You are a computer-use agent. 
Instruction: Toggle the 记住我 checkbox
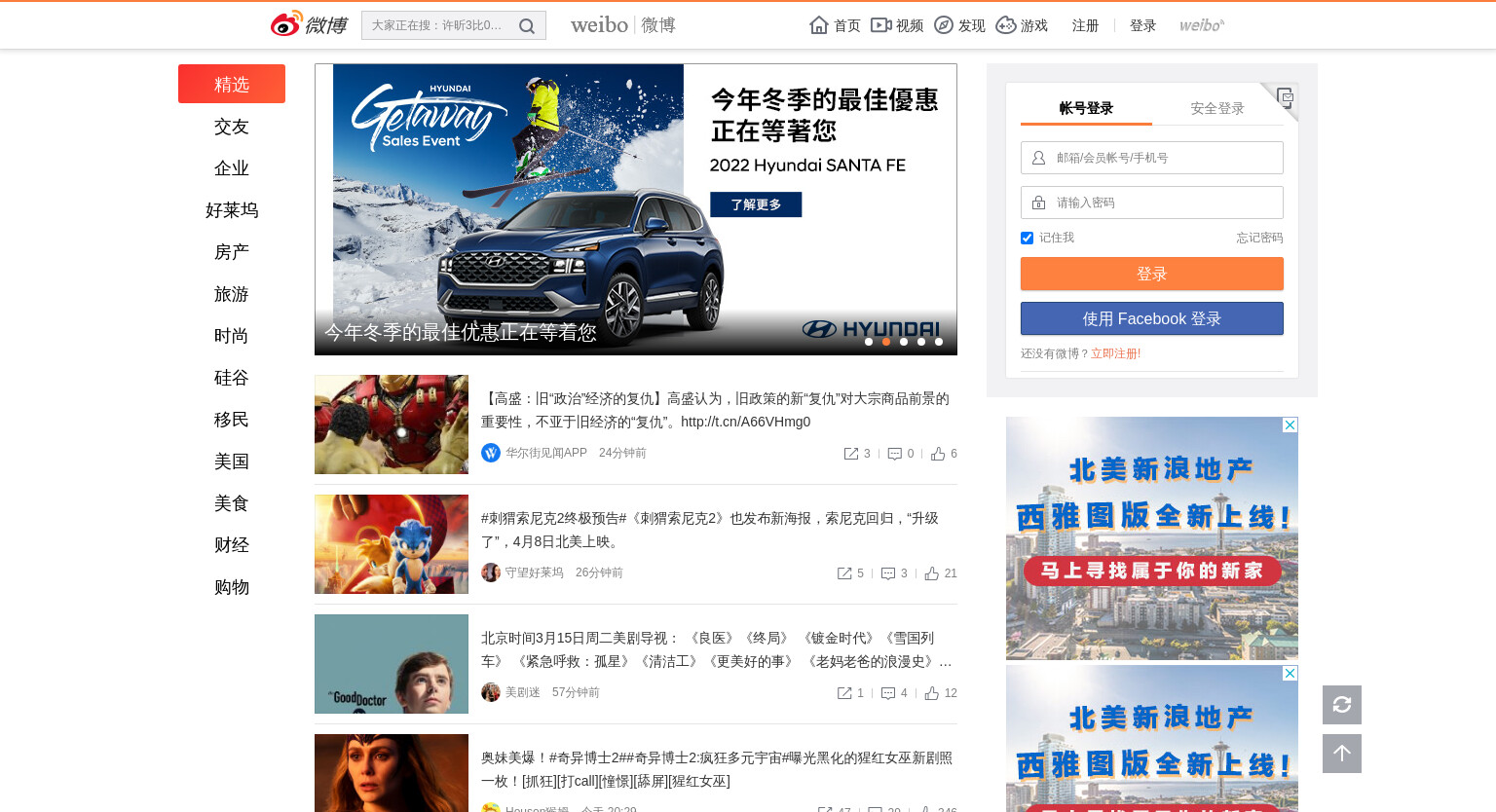point(1027,238)
